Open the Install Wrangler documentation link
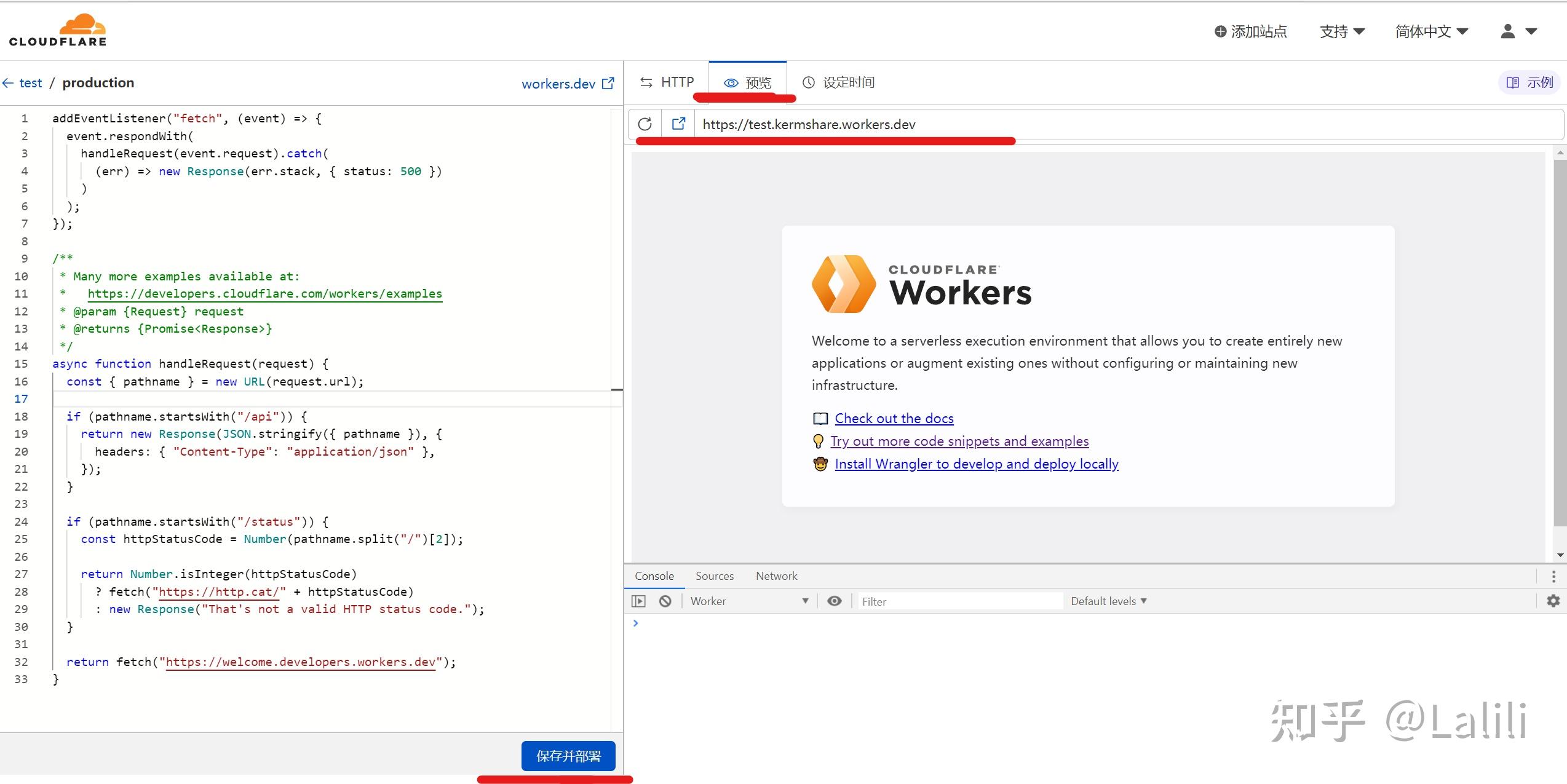The height and width of the screenshot is (784, 1567). pos(976,464)
